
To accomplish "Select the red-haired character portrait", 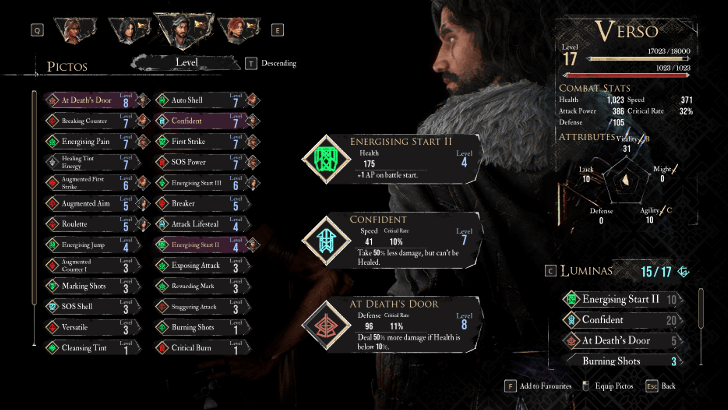I will (239, 31).
